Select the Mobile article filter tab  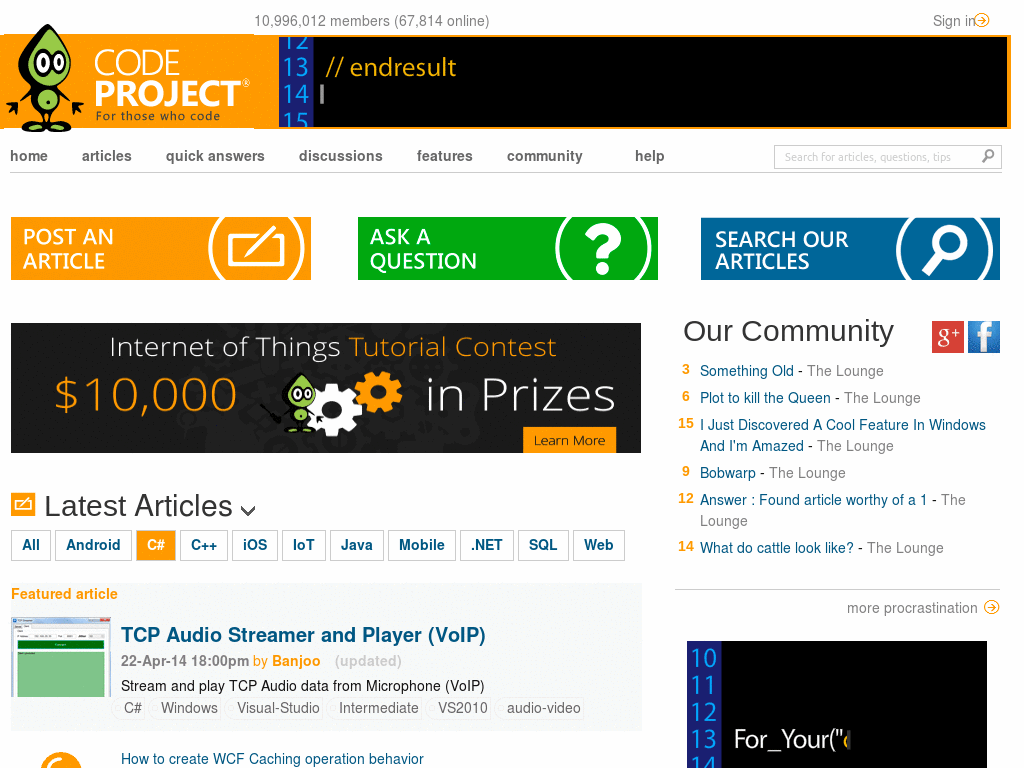[x=422, y=545]
